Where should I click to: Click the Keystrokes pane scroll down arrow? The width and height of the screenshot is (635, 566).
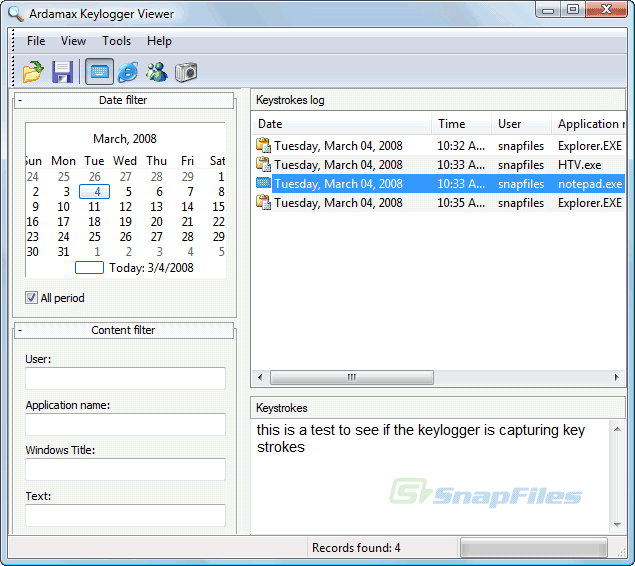[x=617, y=525]
